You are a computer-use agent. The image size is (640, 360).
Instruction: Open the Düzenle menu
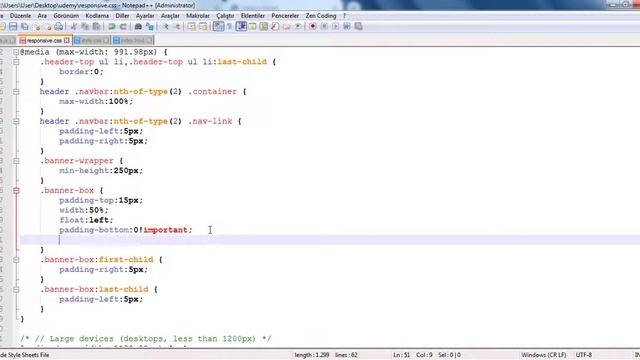tap(20, 16)
